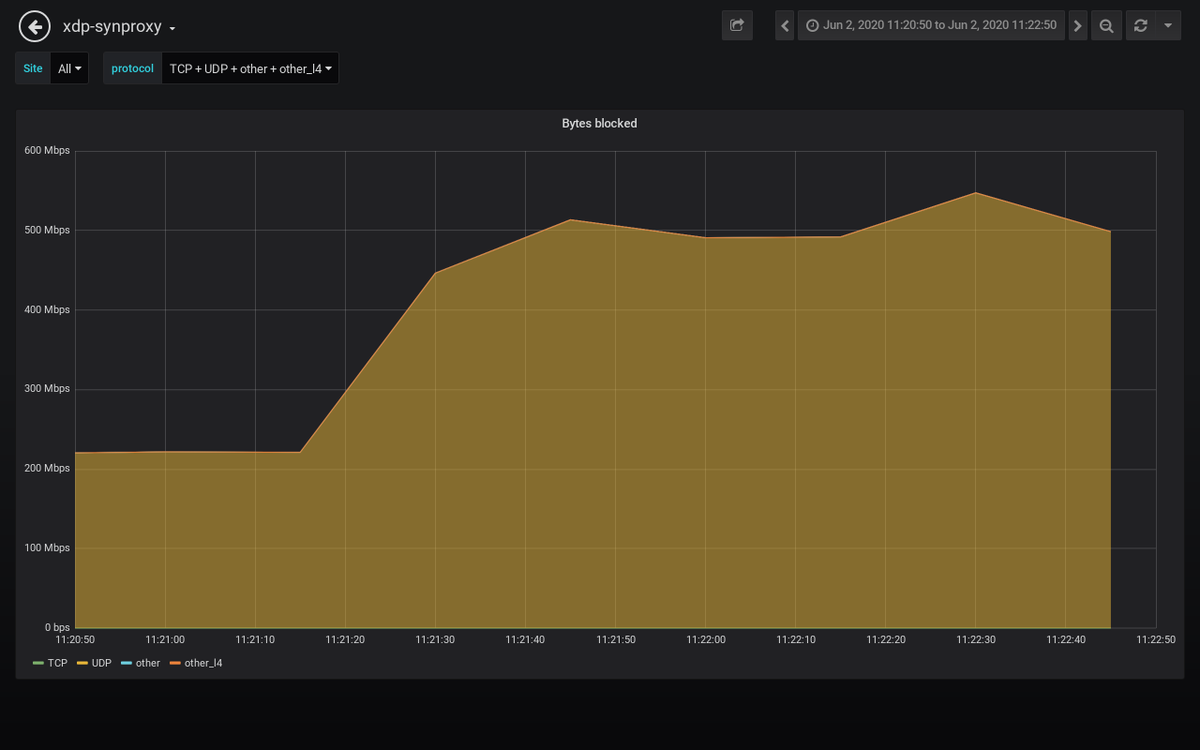The image size is (1200, 750).
Task: Refresh the dashboard
Action: click(1140, 25)
